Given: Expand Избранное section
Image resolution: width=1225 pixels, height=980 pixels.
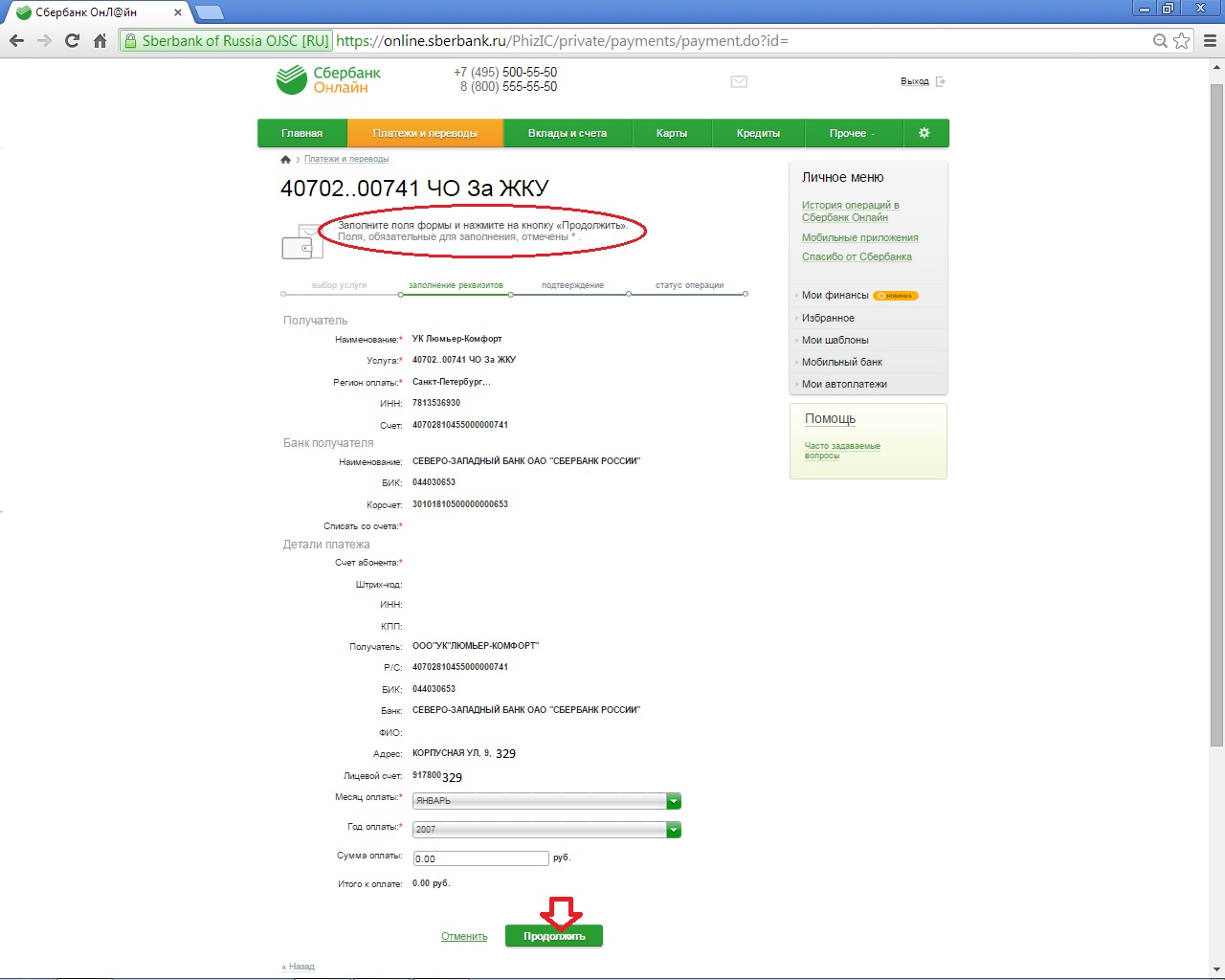Looking at the screenshot, I should click(828, 318).
